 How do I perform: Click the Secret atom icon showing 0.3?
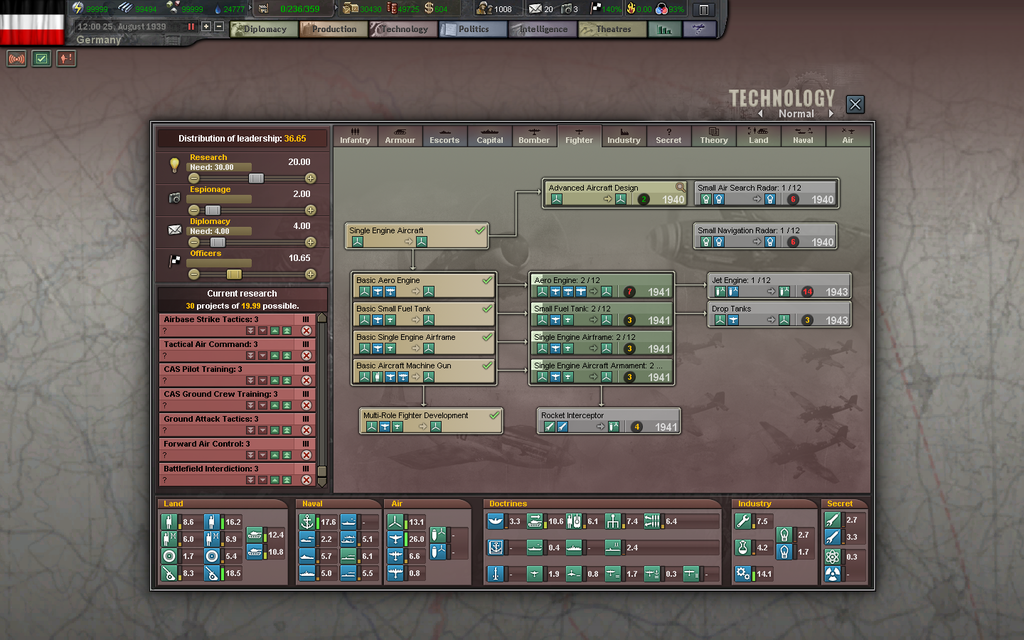click(832, 556)
